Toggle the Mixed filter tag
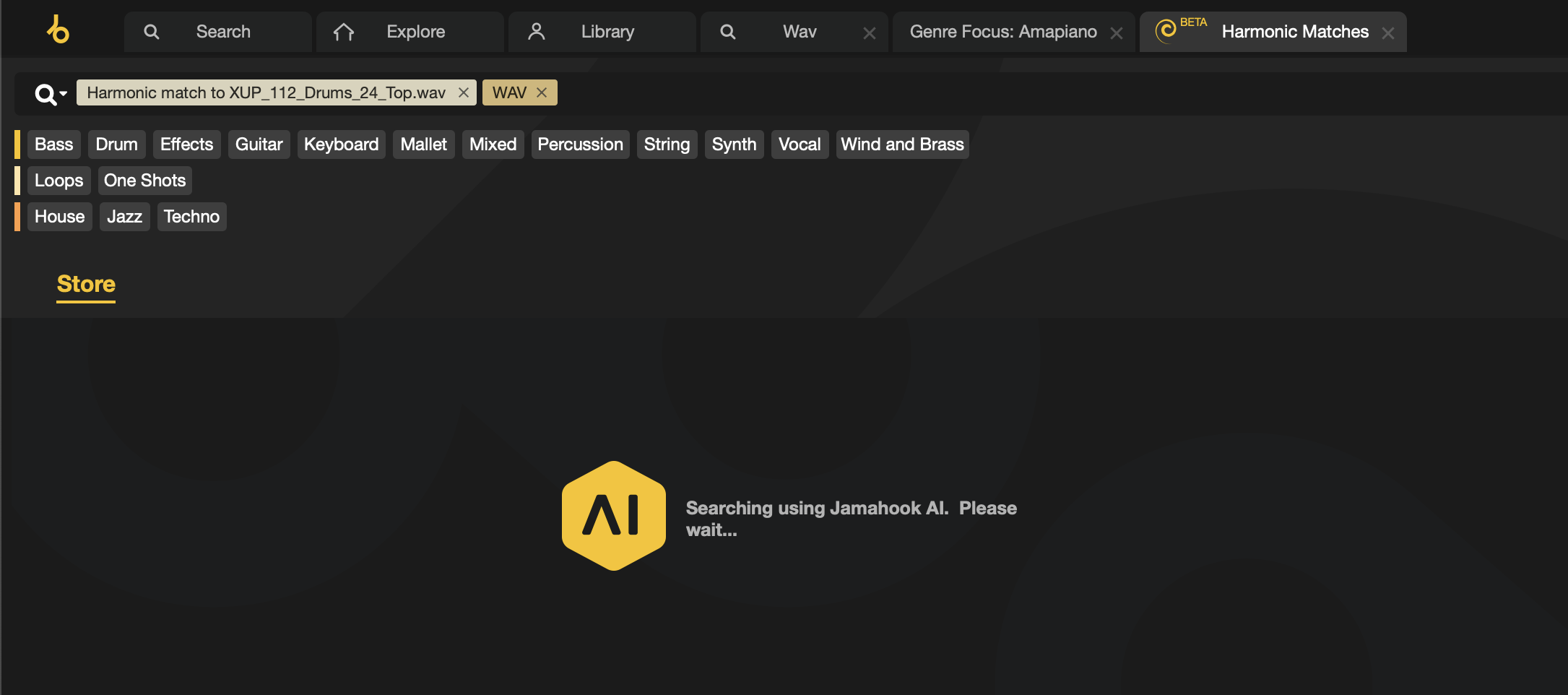 pos(493,144)
